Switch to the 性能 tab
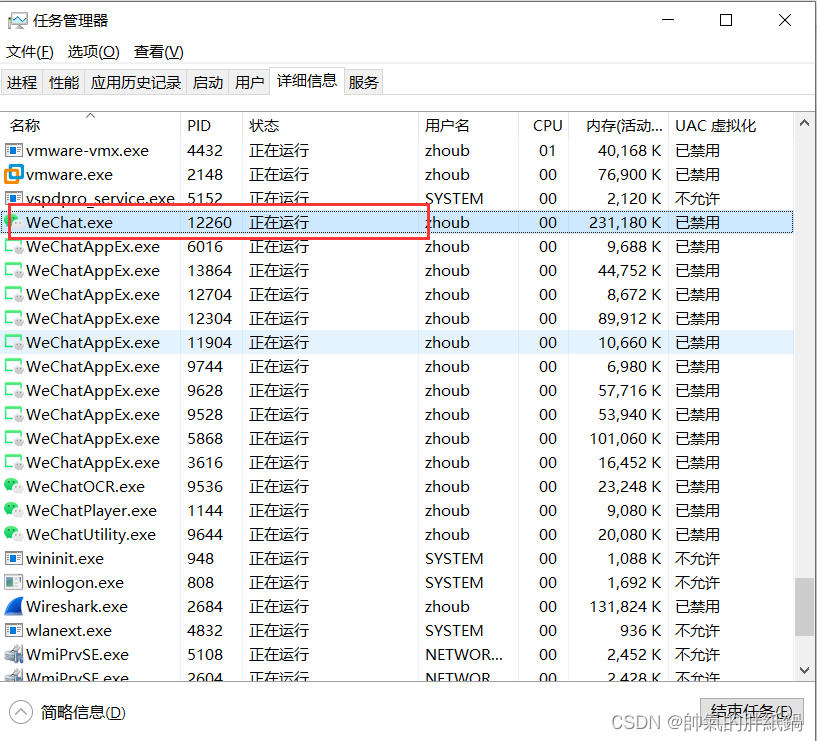 (x=64, y=82)
